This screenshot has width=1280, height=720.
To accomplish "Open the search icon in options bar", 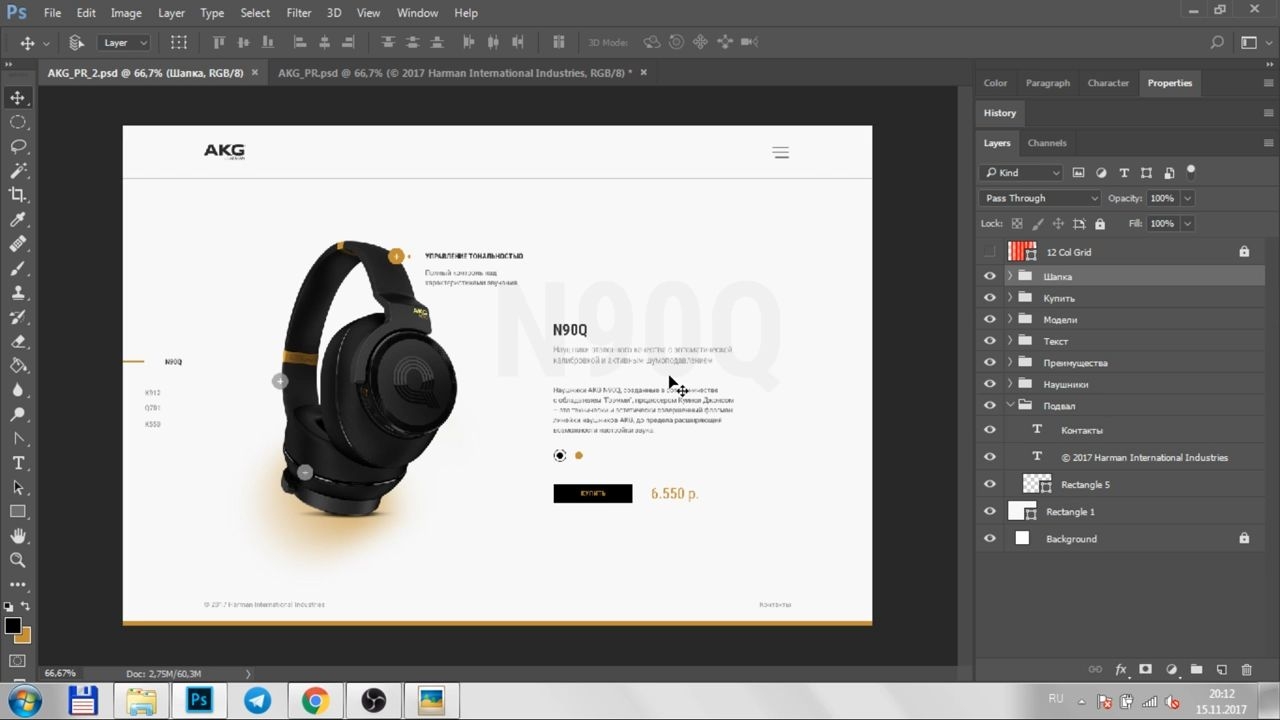I will pos(1217,42).
